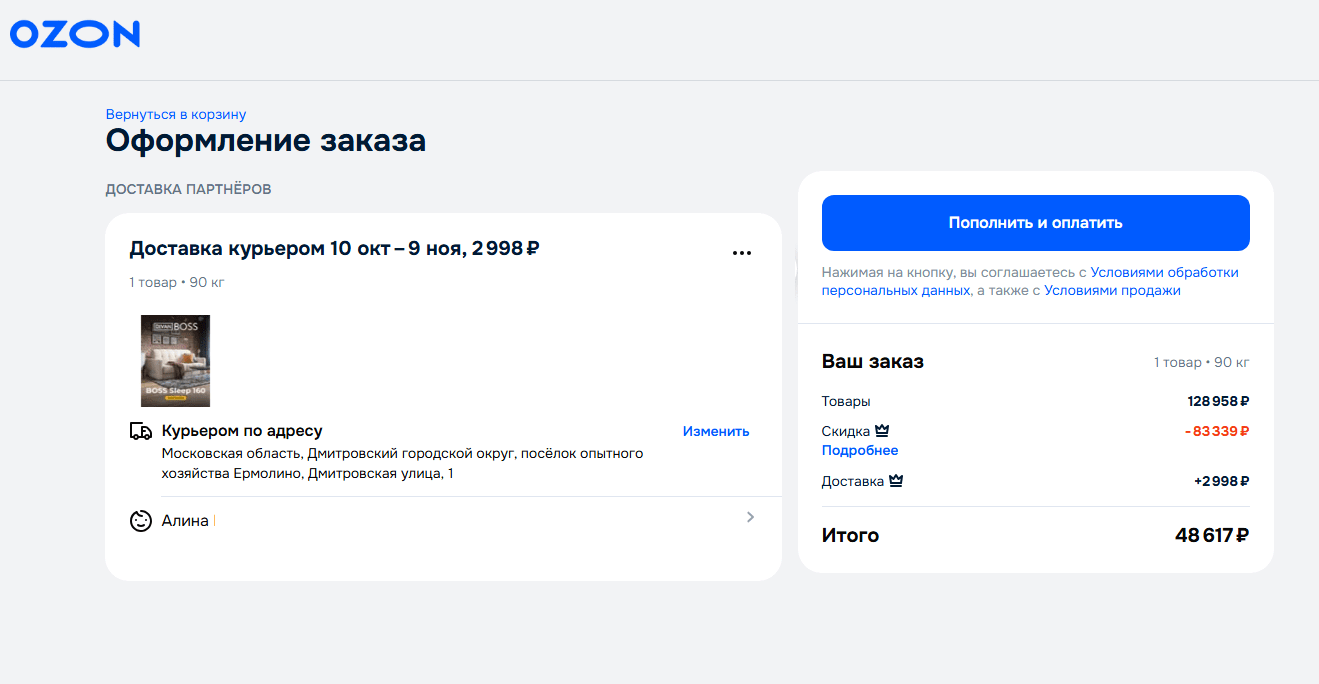
Task: Click the truck delivery icon
Action: [140, 430]
